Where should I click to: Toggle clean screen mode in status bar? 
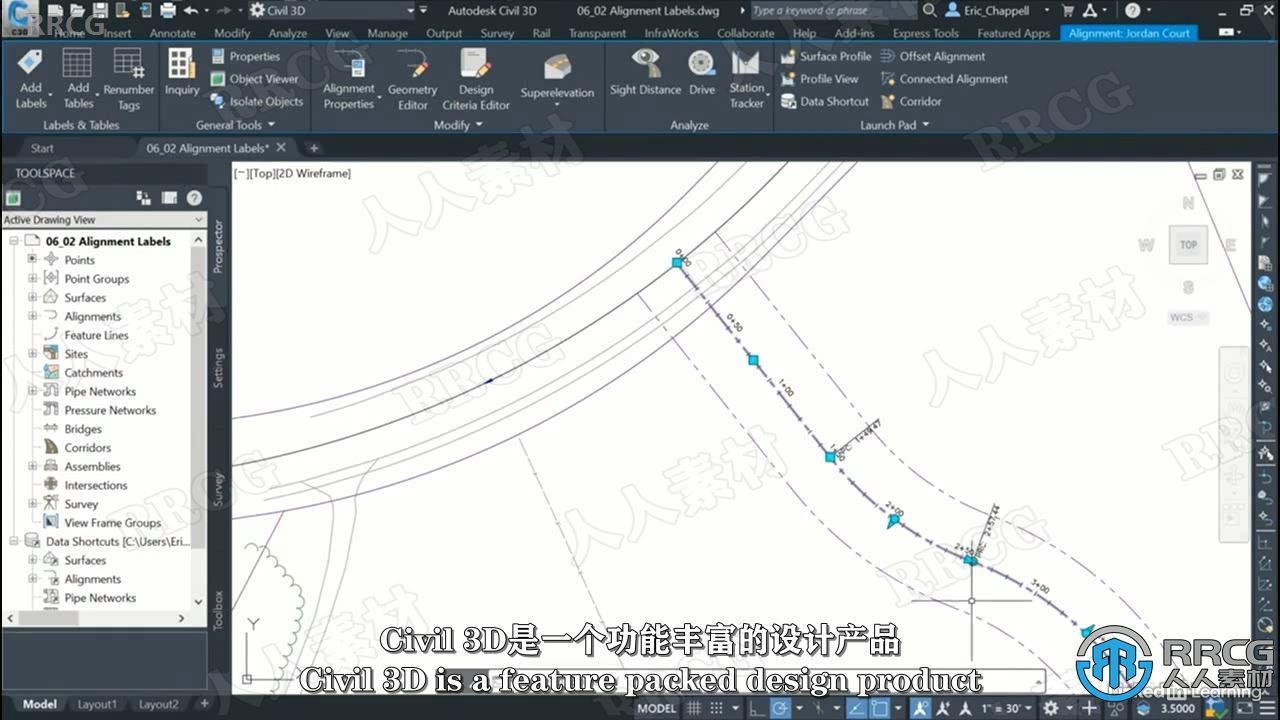1245,708
